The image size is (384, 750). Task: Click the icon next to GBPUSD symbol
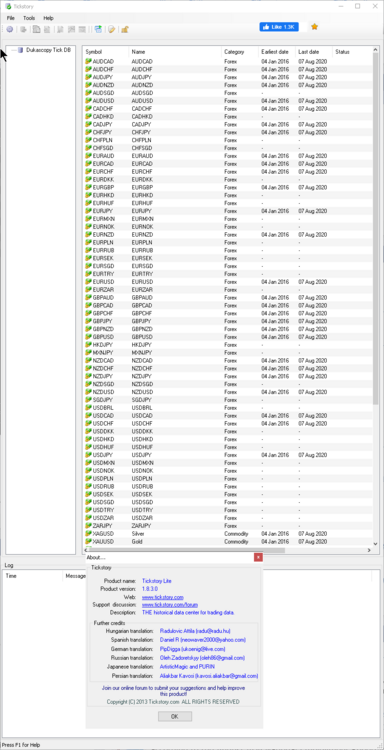tap(88, 337)
